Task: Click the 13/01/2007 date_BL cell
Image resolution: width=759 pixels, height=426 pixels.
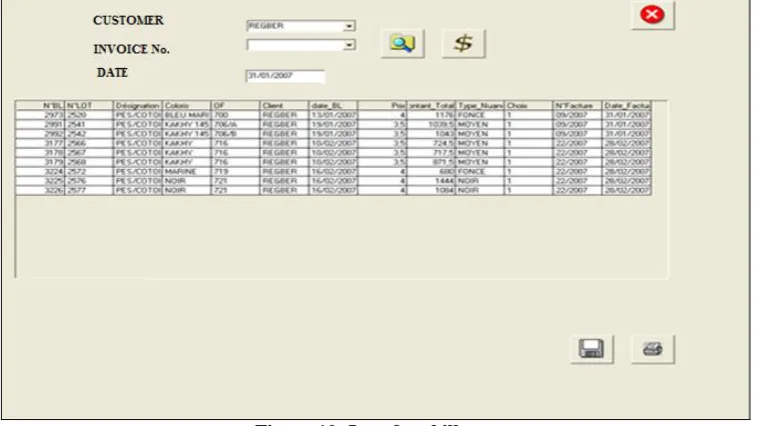Action: pyautogui.click(x=334, y=115)
